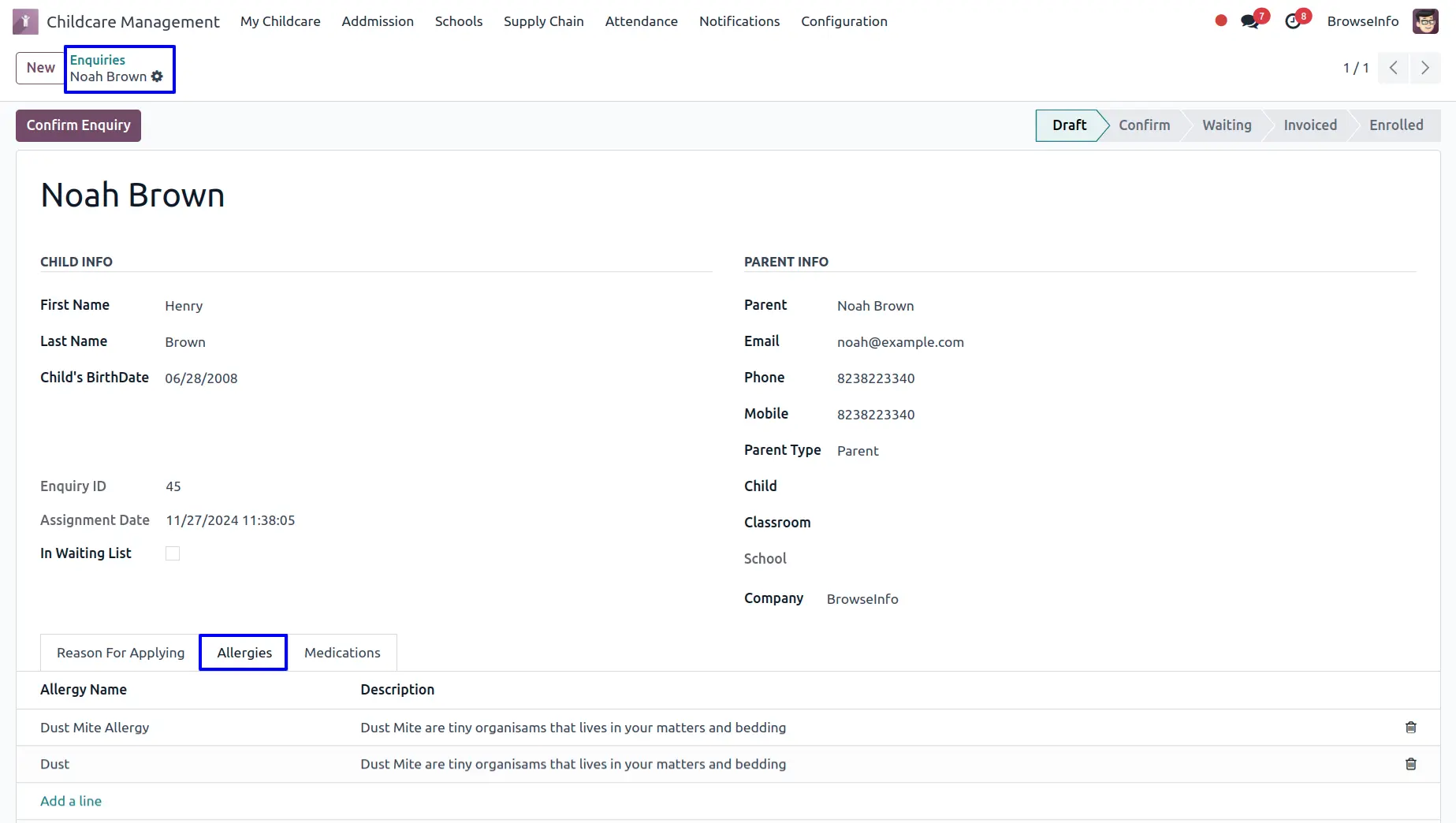1456x823 pixels.
Task: Click the user avatar picture
Action: 1424,21
